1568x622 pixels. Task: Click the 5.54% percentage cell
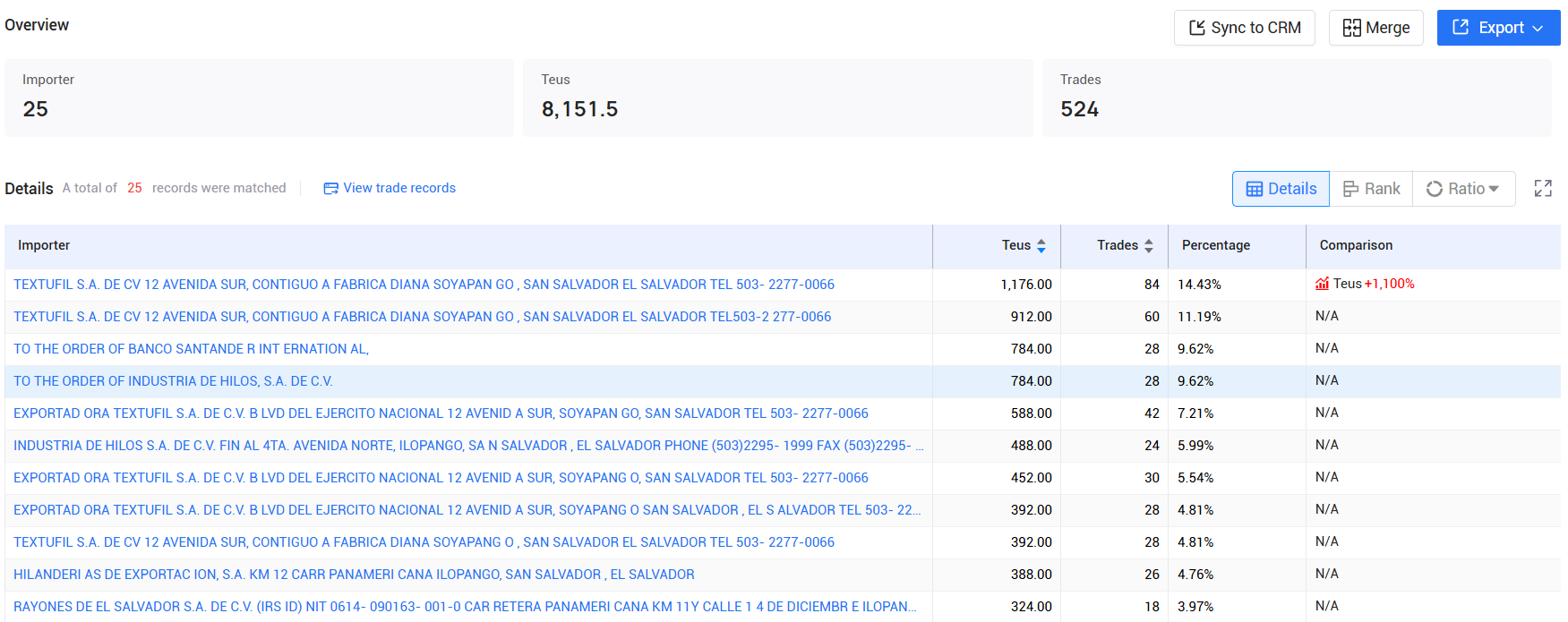pos(1195,478)
